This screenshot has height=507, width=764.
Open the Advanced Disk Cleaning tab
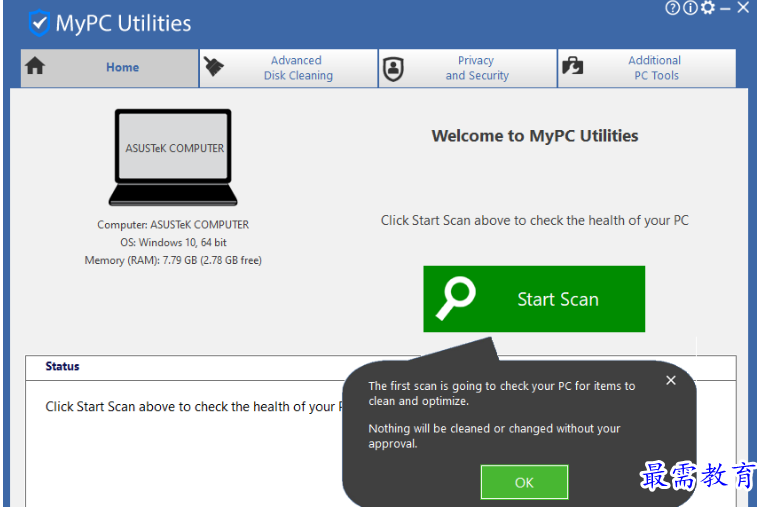289,68
